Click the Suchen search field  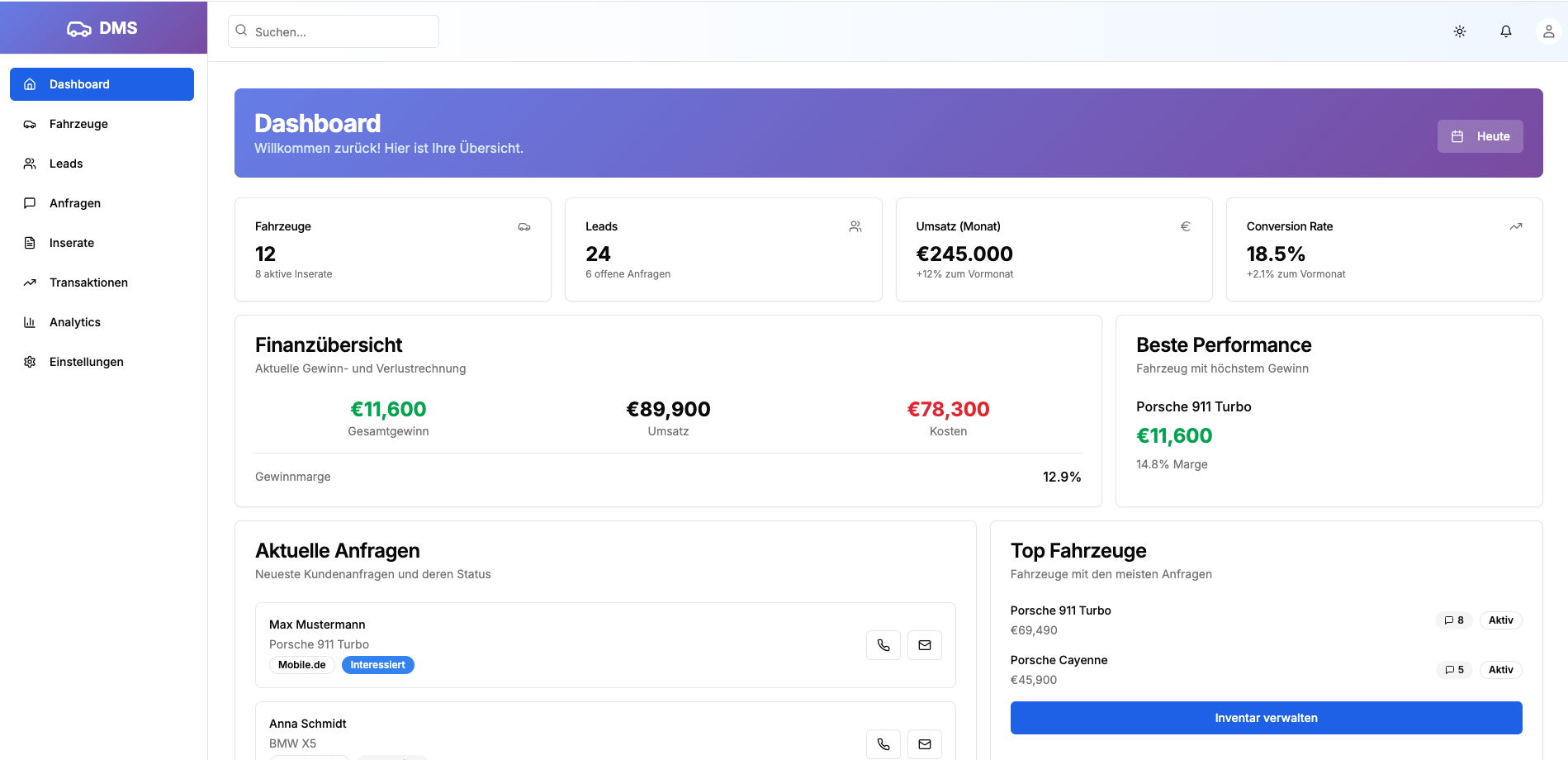tap(332, 31)
